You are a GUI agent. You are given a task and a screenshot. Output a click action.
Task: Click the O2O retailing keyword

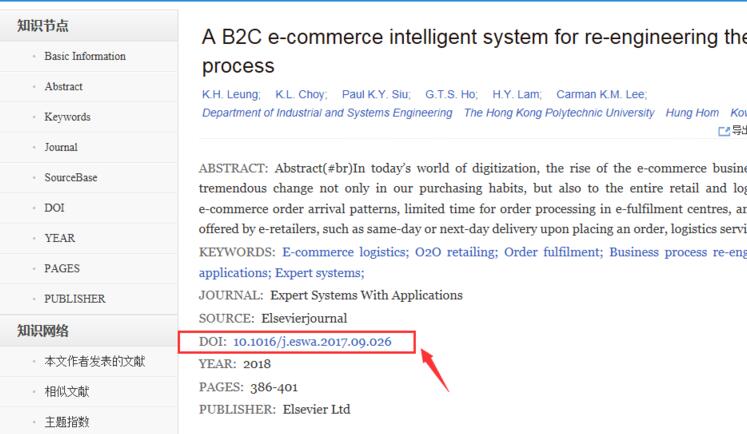click(454, 252)
